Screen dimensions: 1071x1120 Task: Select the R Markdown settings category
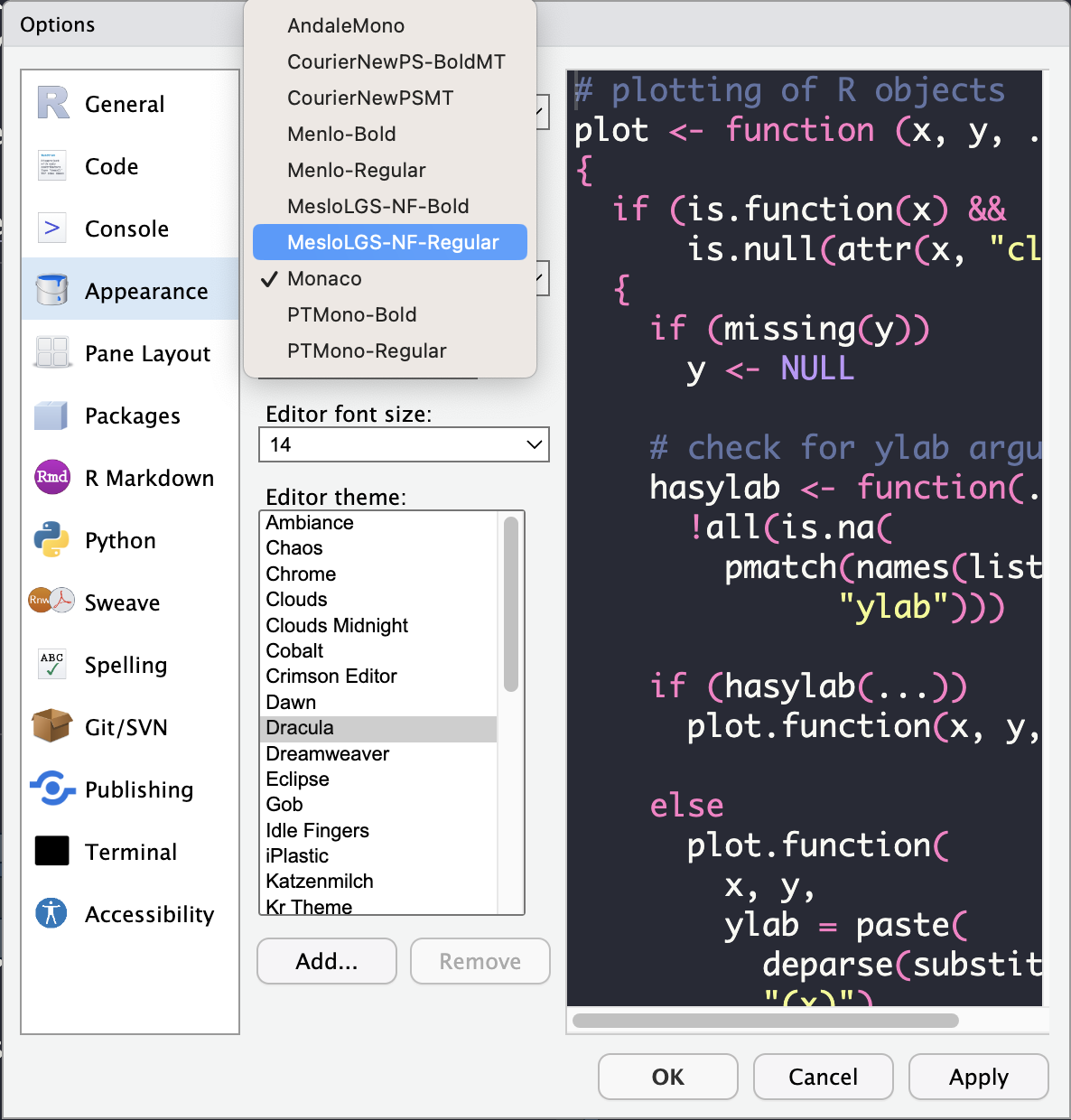[149, 478]
